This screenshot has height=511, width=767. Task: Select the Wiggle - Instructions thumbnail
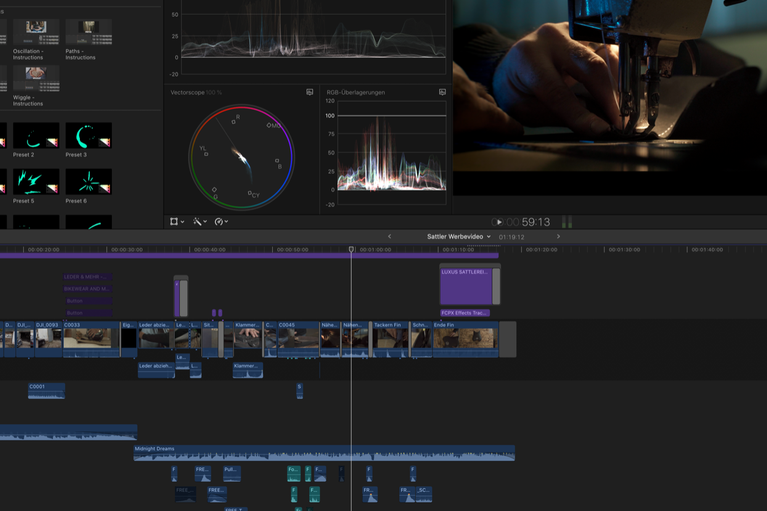point(36,79)
